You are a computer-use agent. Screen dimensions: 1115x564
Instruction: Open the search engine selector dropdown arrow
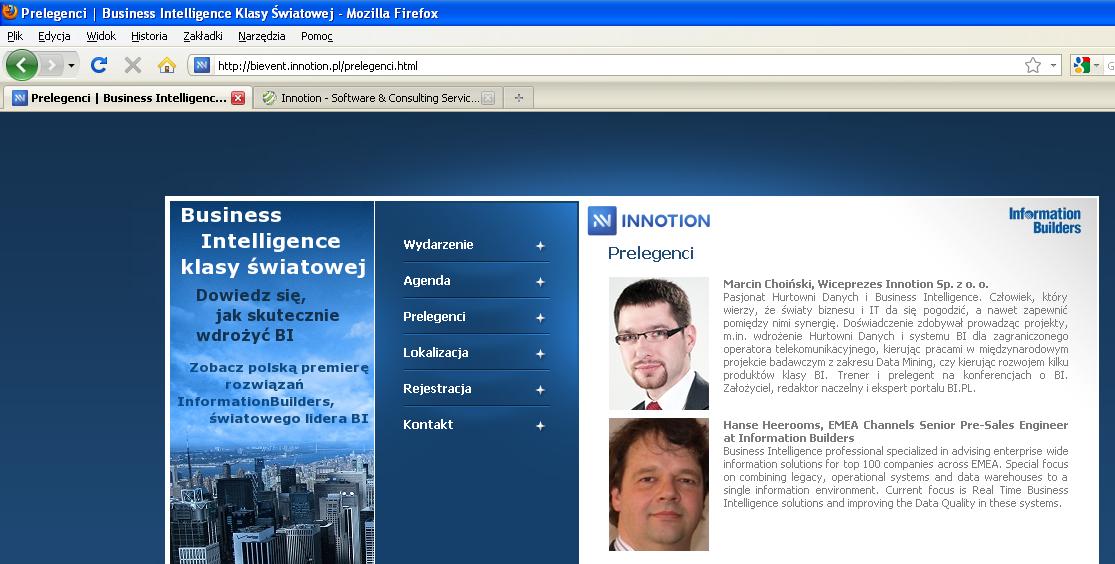[x=1097, y=65]
